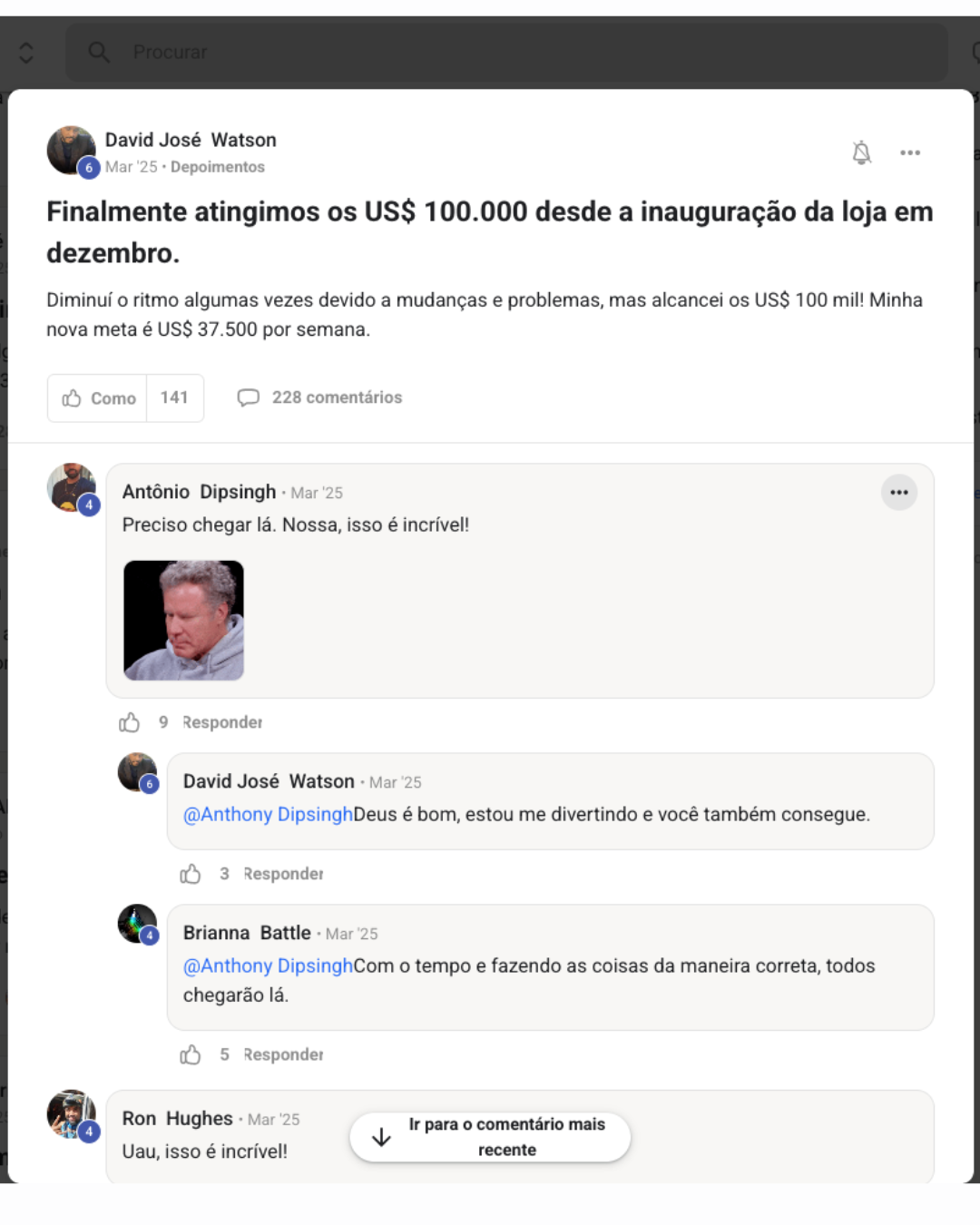The image size is (980, 1225).
Task: Open the GIF image in Antônio's comment
Action: click(x=183, y=621)
